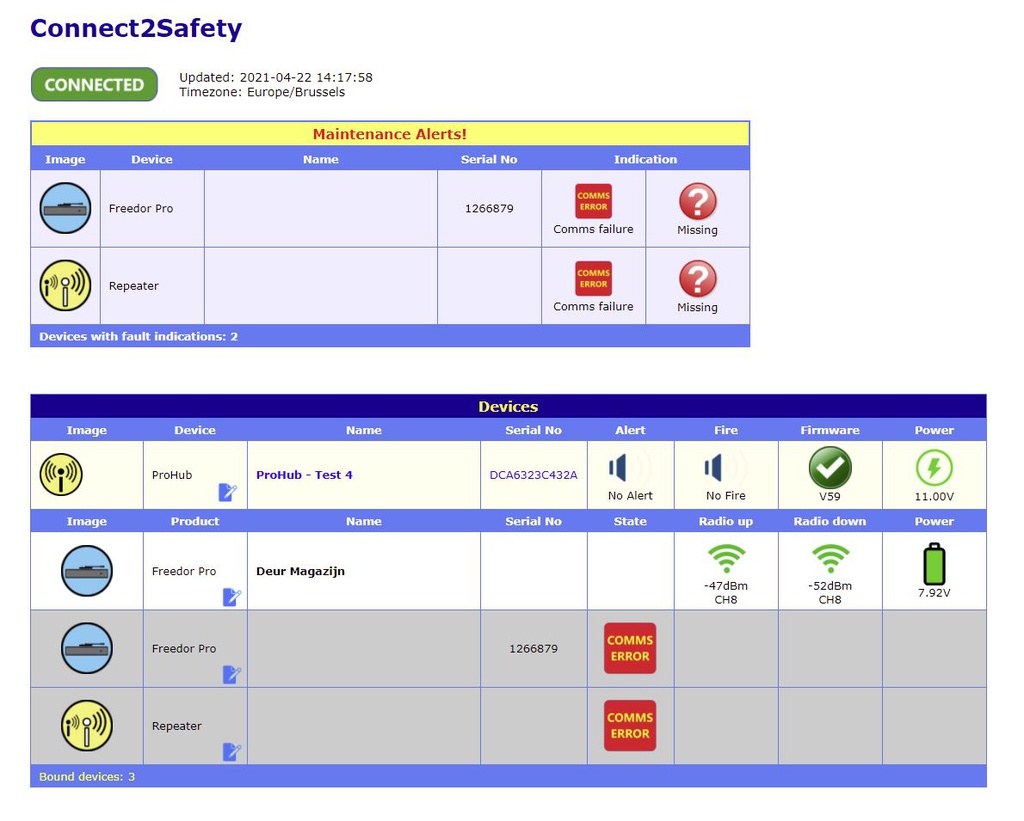Click the ProHub 11.00V power icon

[x=934, y=467]
